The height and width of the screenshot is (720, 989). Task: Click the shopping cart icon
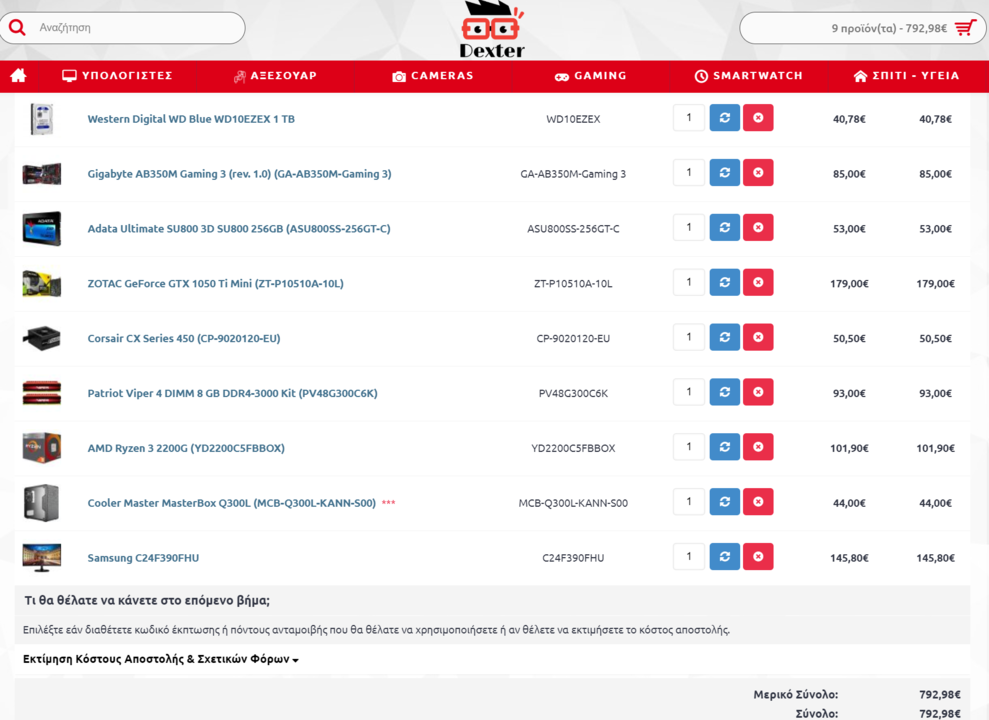coord(965,28)
